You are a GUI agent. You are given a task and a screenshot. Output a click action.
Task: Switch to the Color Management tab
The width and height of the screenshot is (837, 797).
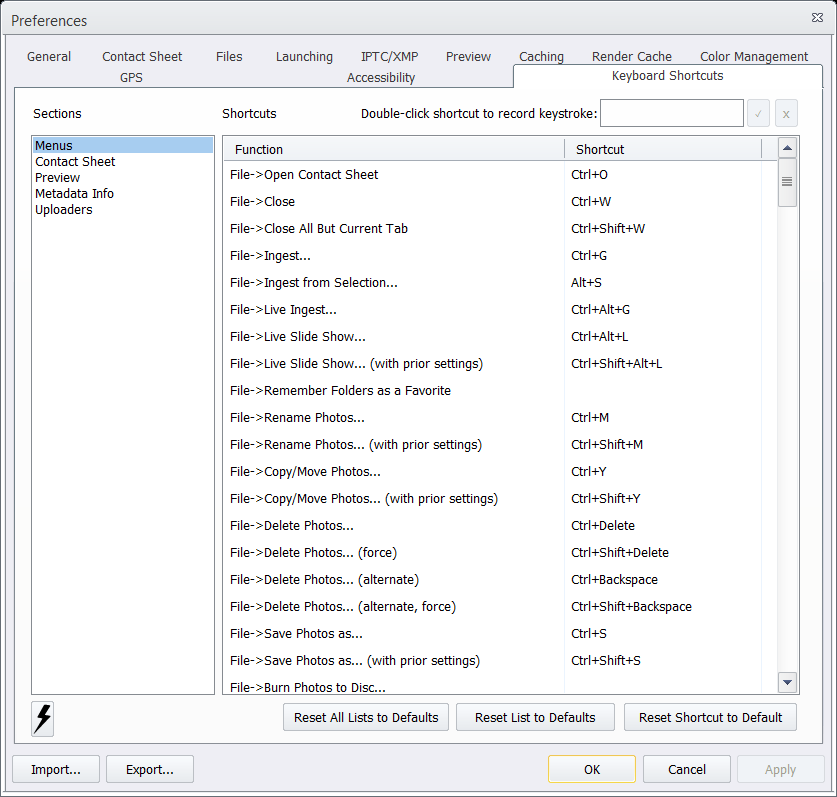[x=754, y=57]
